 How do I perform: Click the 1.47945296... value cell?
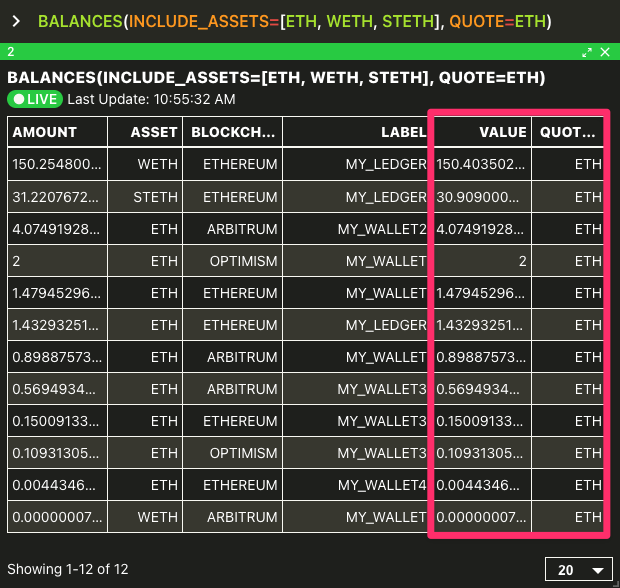click(x=482, y=293)
